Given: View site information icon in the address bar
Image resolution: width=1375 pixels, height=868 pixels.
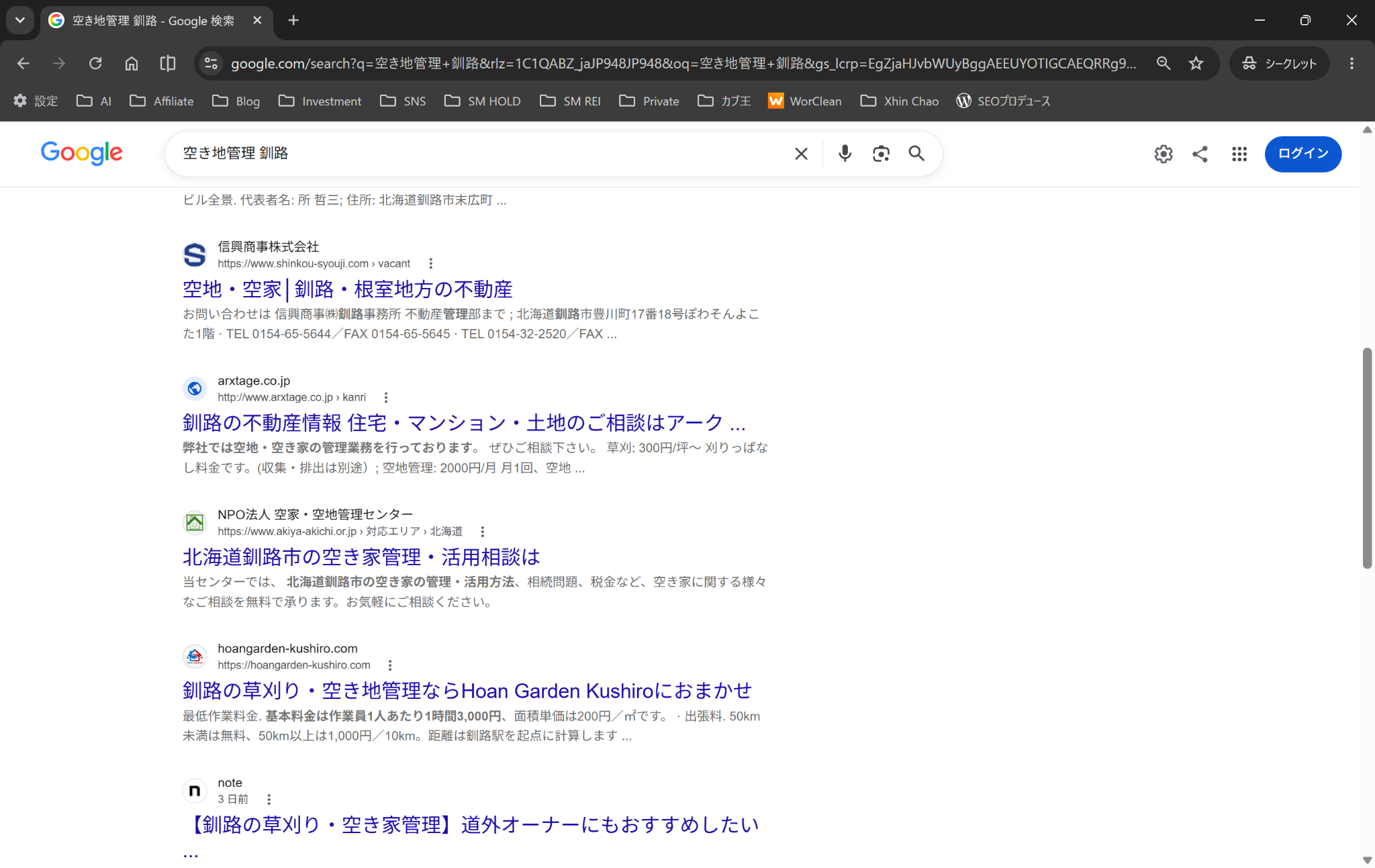Looking at the screenshot, I should click(211, 63).
